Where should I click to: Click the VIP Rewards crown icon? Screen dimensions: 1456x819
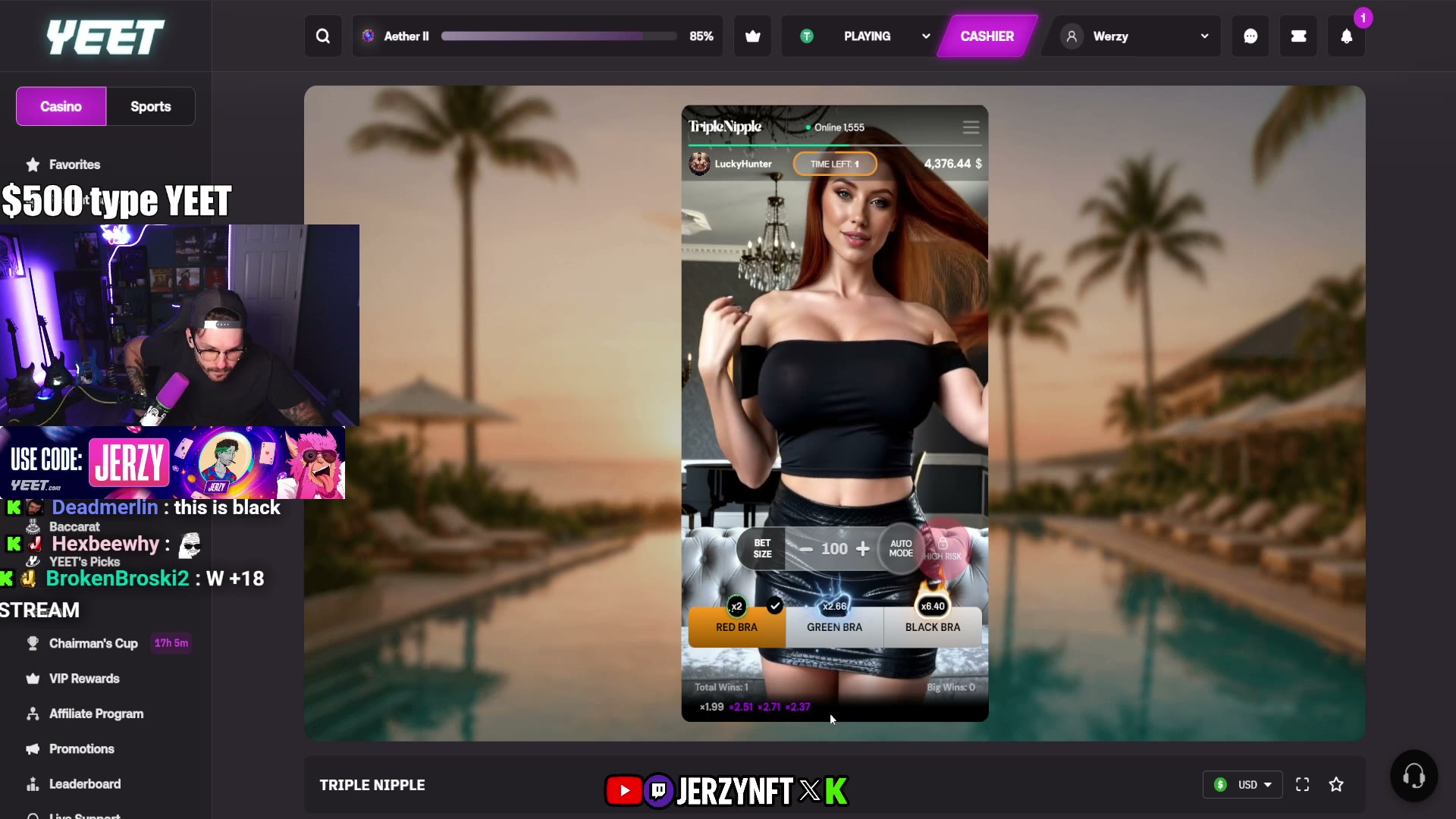[33, 679]
